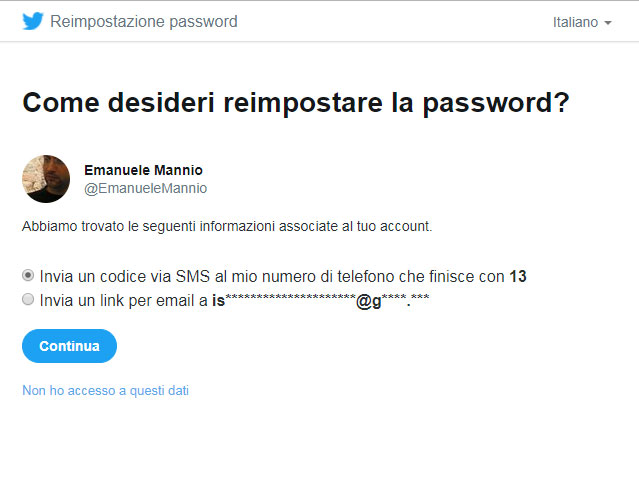Click the @EmanueleMannio handle
The width and height of the screenshot is (639, 483).
[x=145, y=188]
